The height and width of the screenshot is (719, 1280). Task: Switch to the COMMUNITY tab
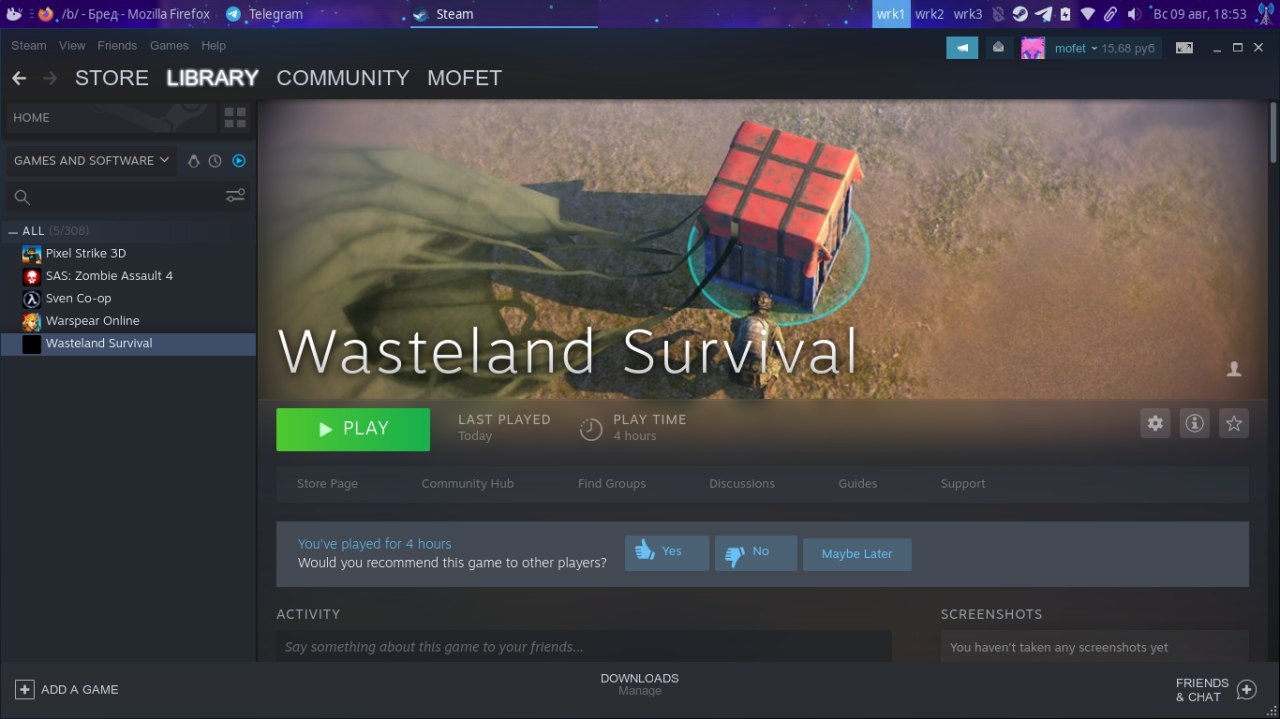point(343,78)
